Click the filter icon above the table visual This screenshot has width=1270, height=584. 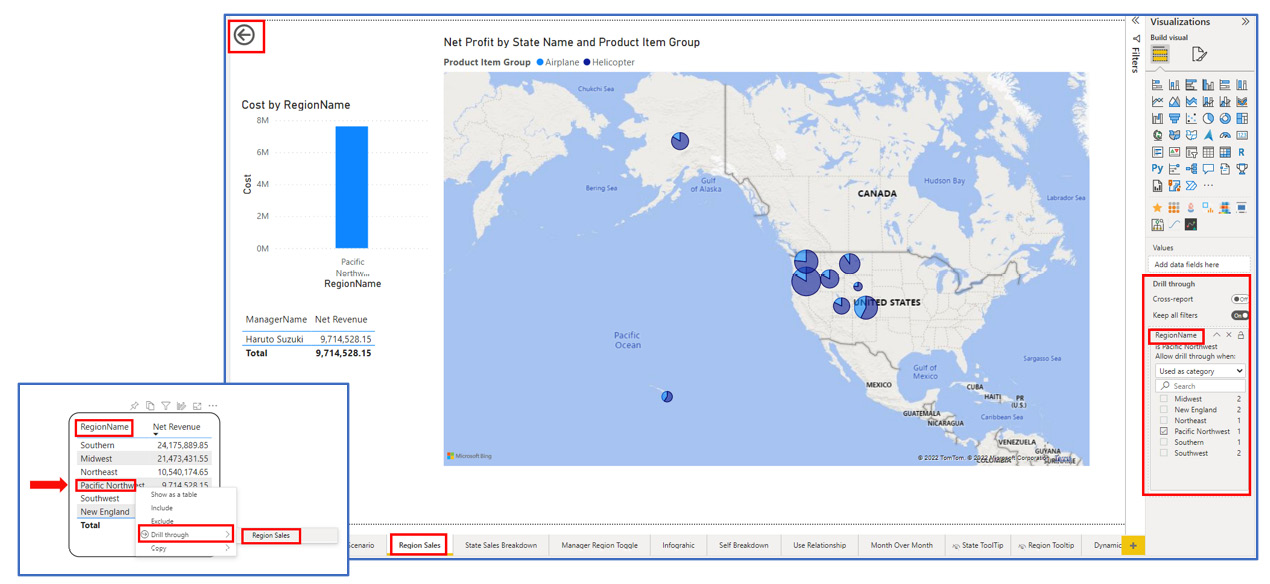pos(165,406)
